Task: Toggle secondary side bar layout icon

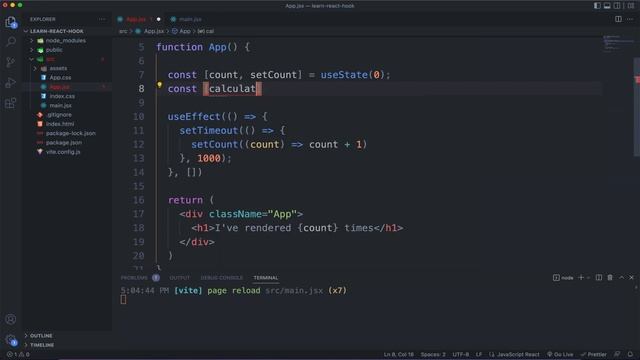Action: click(617, 6)
